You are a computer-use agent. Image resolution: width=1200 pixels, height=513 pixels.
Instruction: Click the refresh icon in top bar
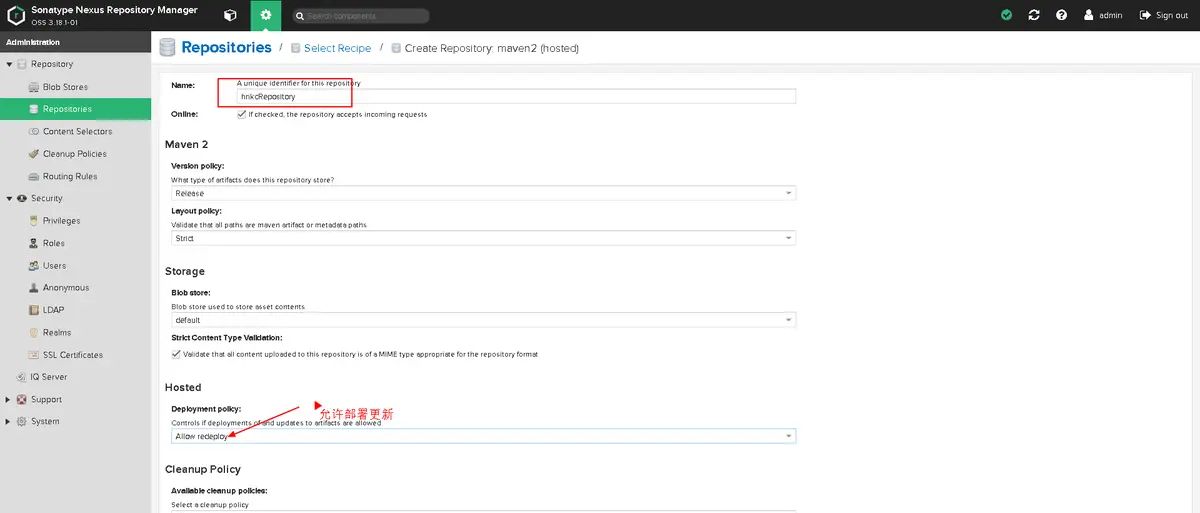pyautogui.click(x=1034, y=15)
